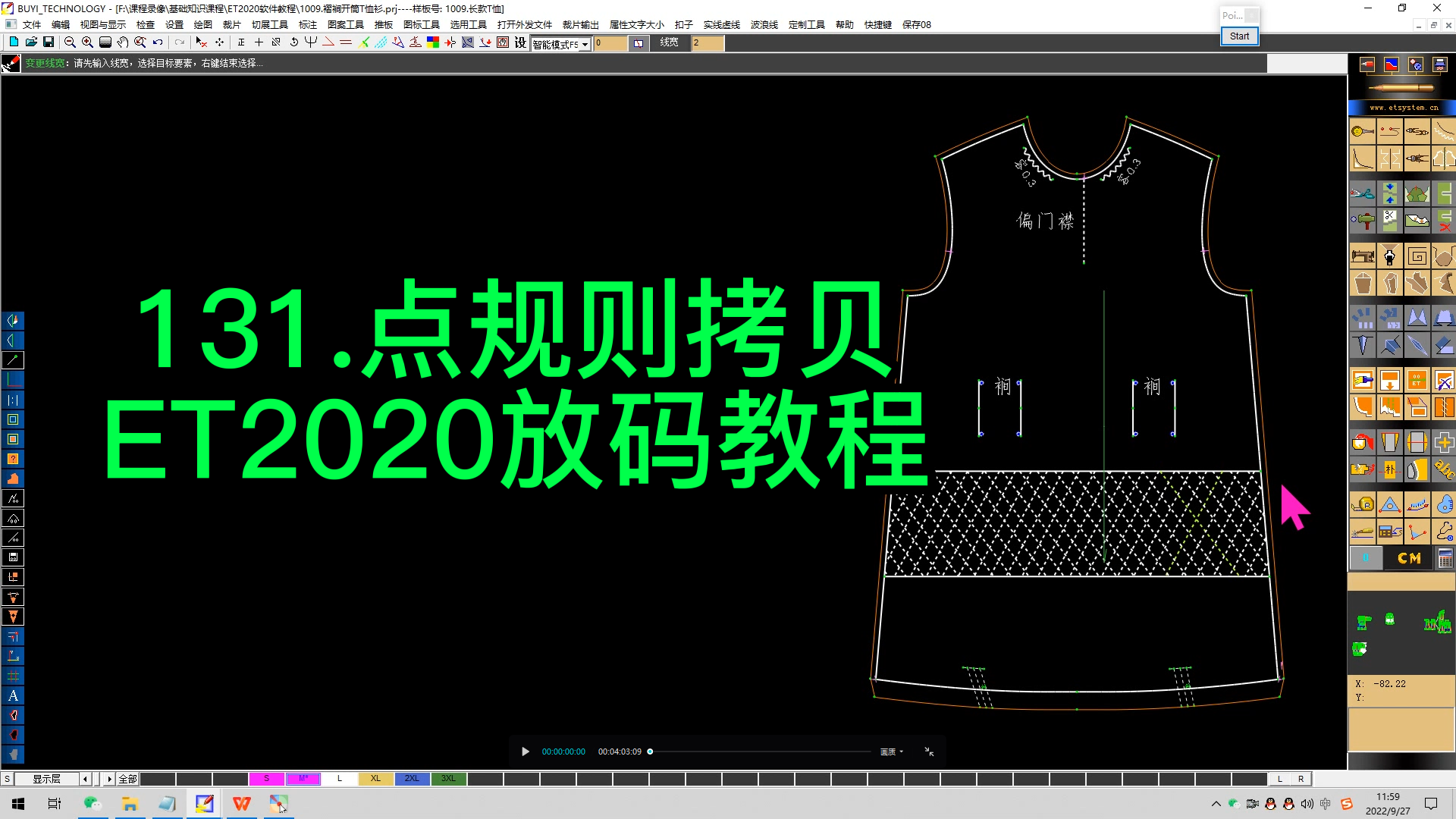Screen dimensions: 1456x819
Task: Click the abc text tool icon
Action: pos(1445,469)
